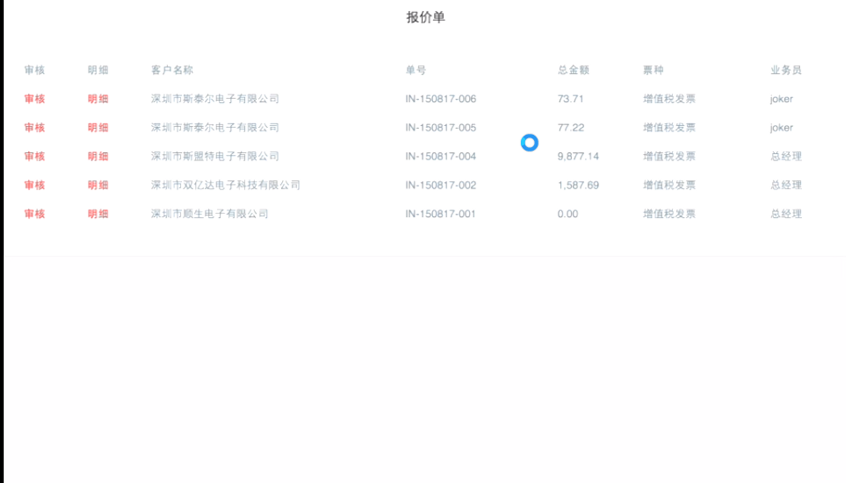
Task: Click salesperson joker in row IN-150817-005
Action: point(781,127)
